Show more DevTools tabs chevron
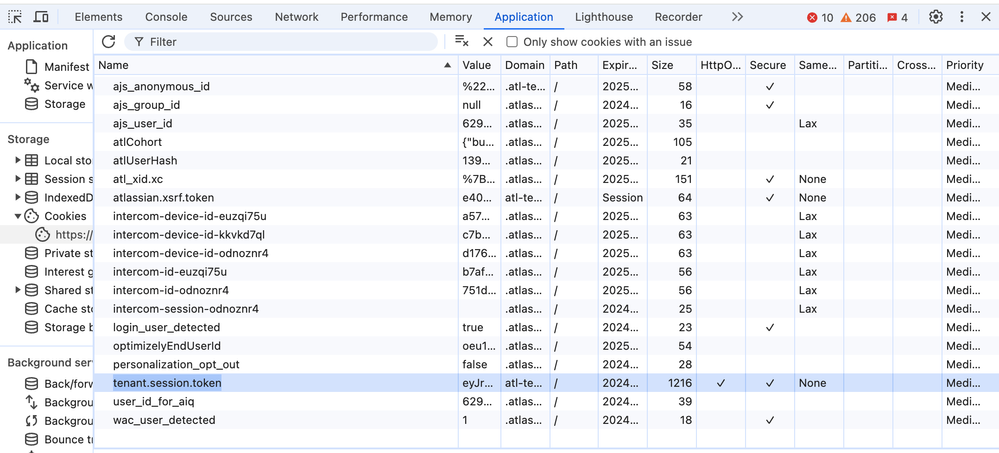The image size is (999, 453). pyautogui.click(x=737, y=17)
